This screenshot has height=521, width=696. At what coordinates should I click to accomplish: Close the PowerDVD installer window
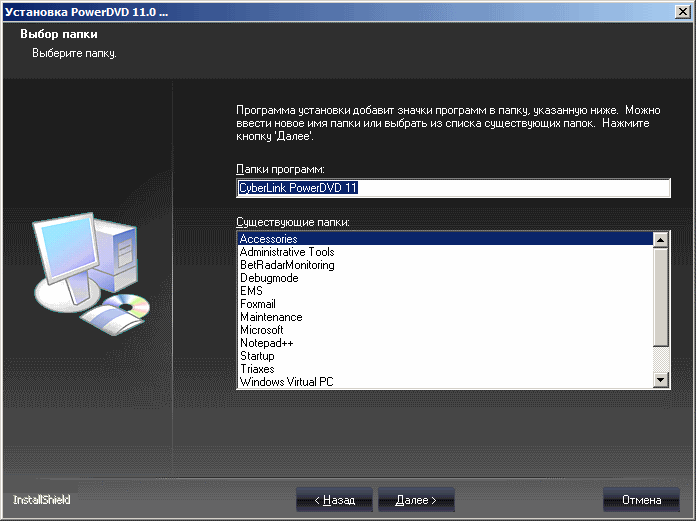pos(682,12)
